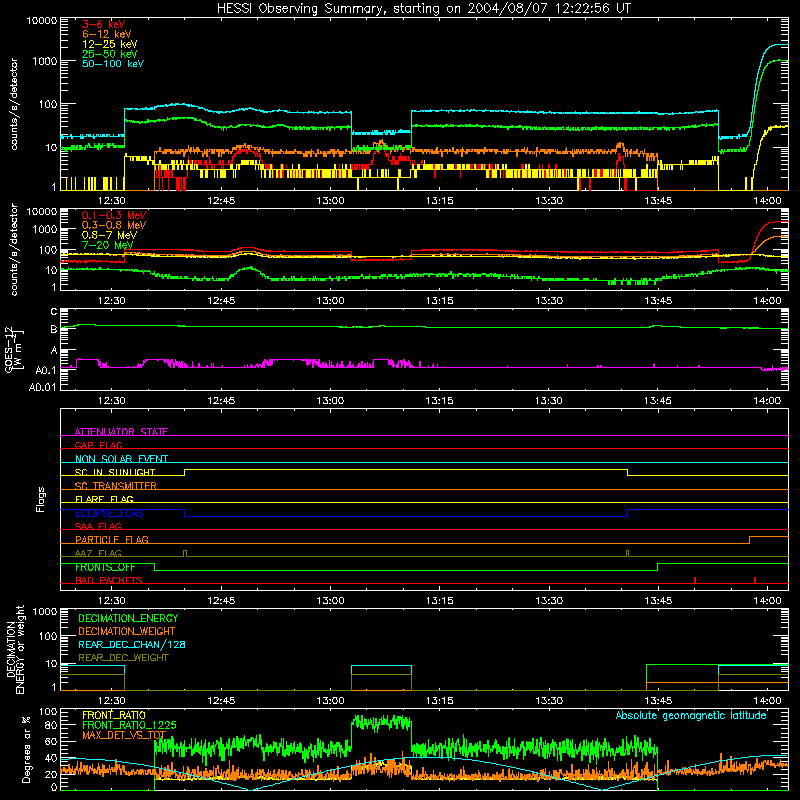Select the 25-50 keV legend label
The width and height of the screenshot is (800, 800).
point(109,54)
